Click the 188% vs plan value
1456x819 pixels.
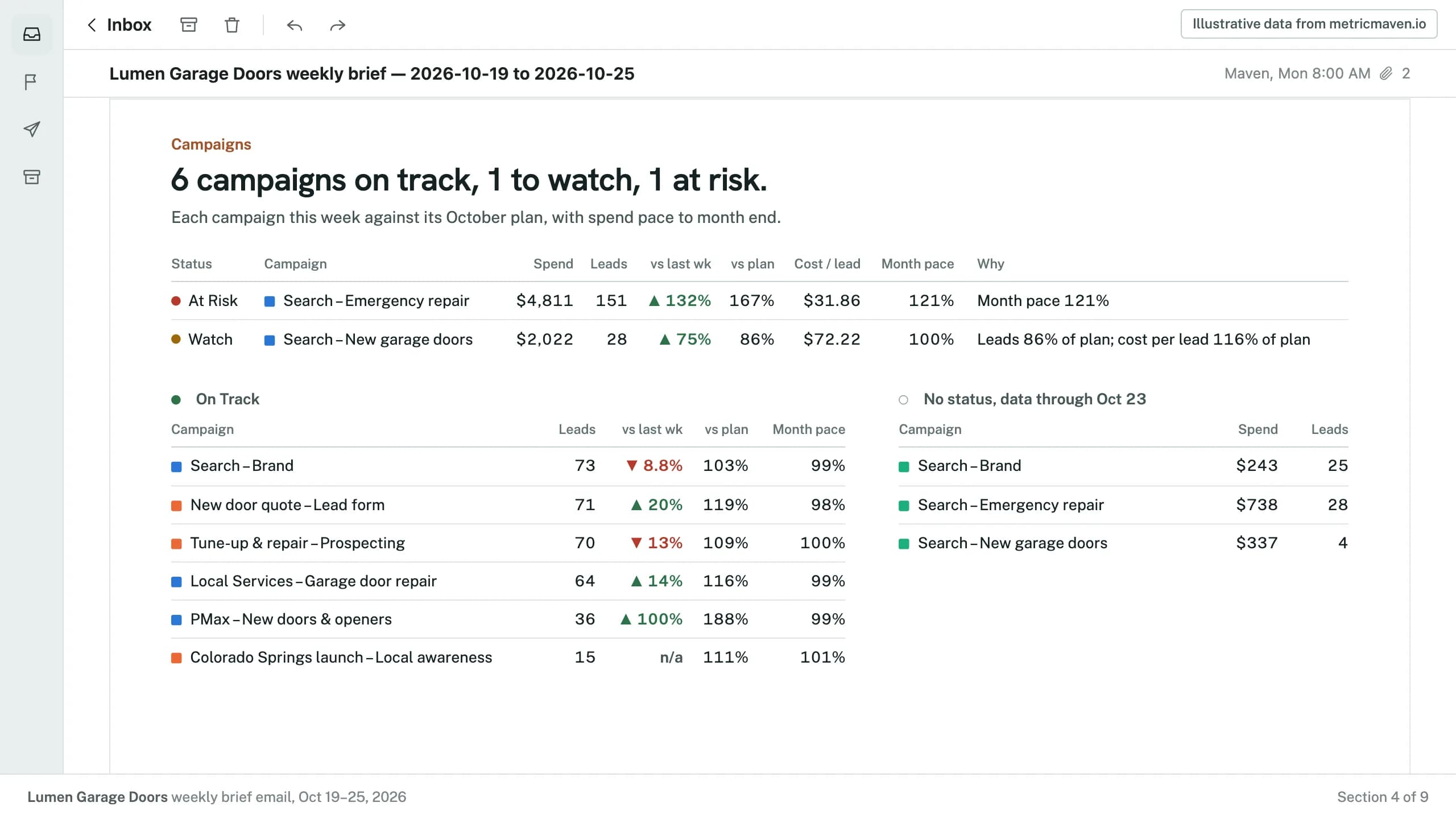tap(726, 619)
